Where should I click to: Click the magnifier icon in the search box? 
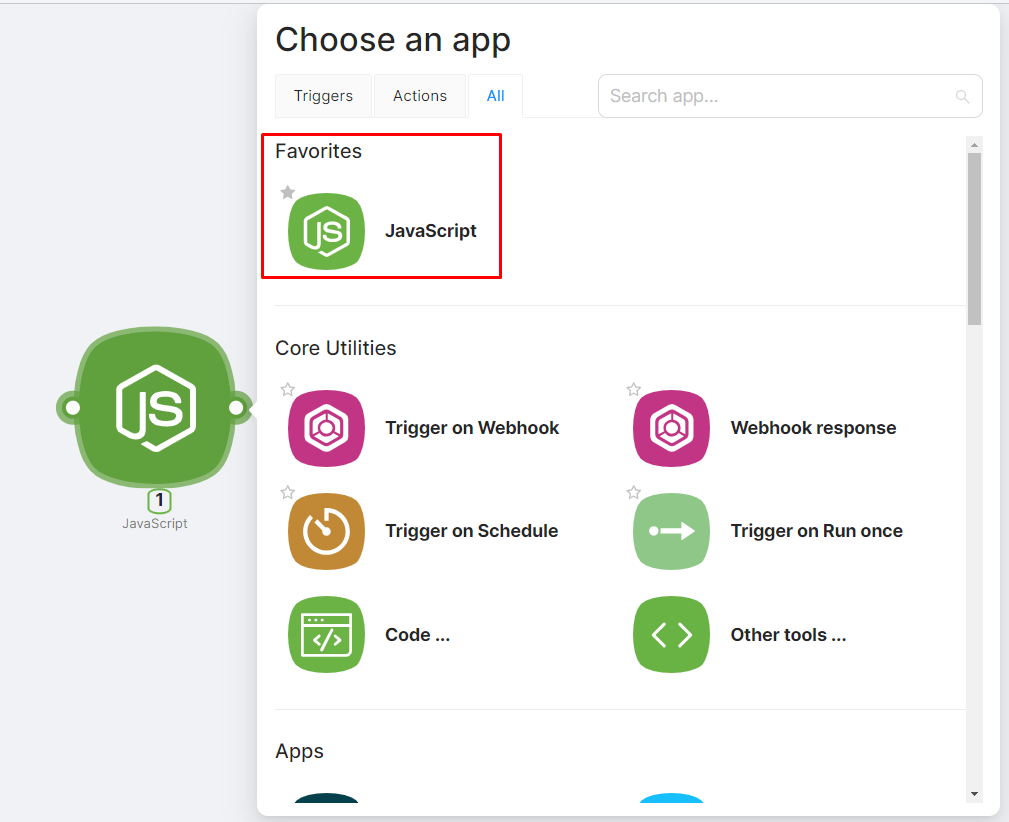[x=962, y=97]
